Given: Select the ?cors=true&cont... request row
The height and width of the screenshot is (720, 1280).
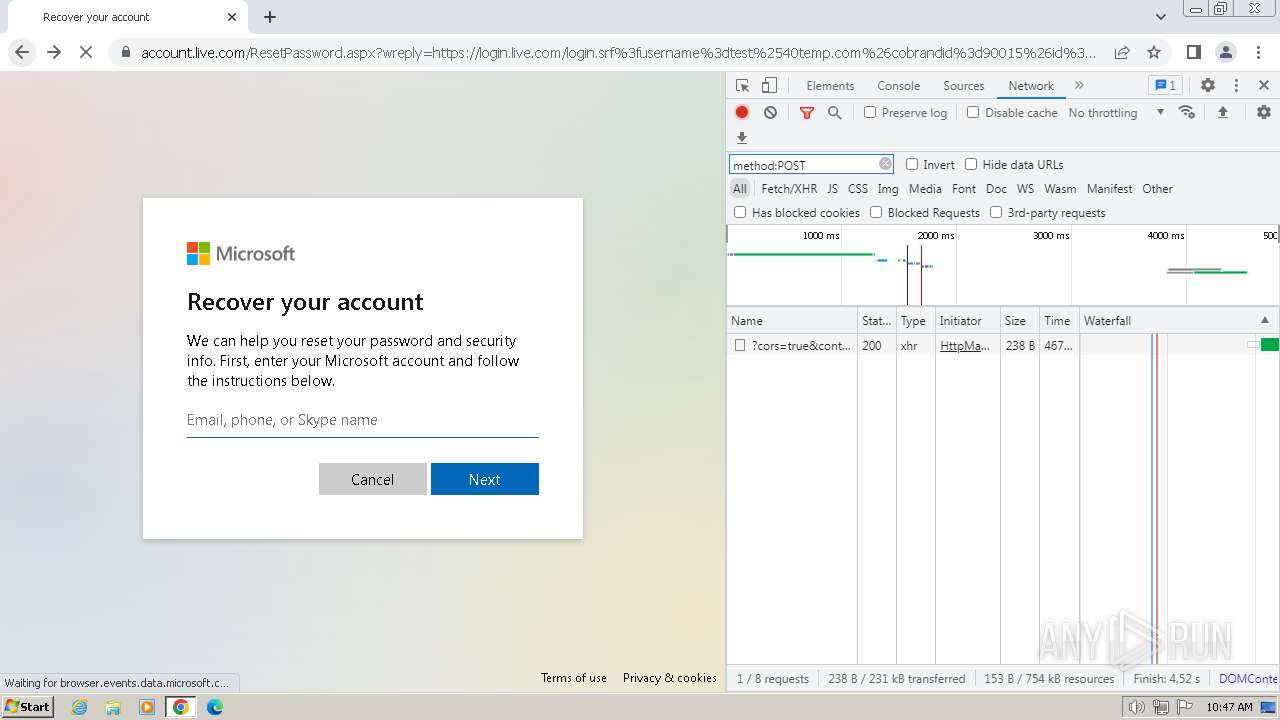Looking at the screenshot, I should coord(1003,346).
